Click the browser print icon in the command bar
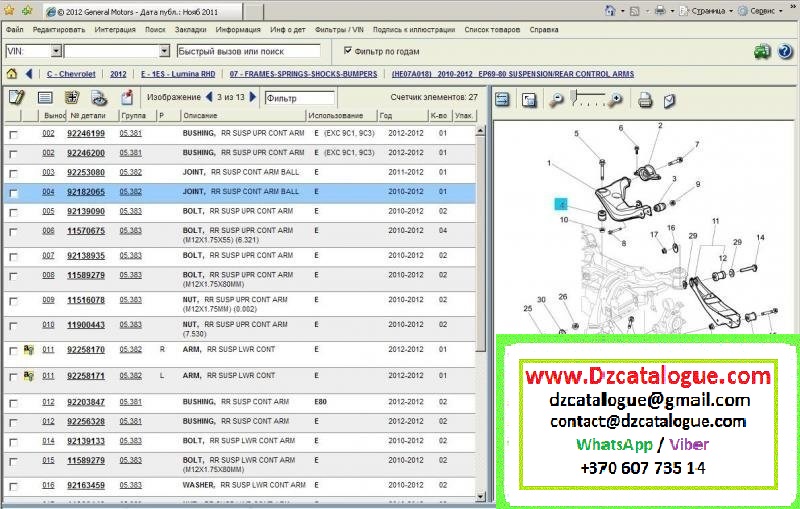This screenshot has height=509, width=800. pyautogui.click(x=660, y=10)
